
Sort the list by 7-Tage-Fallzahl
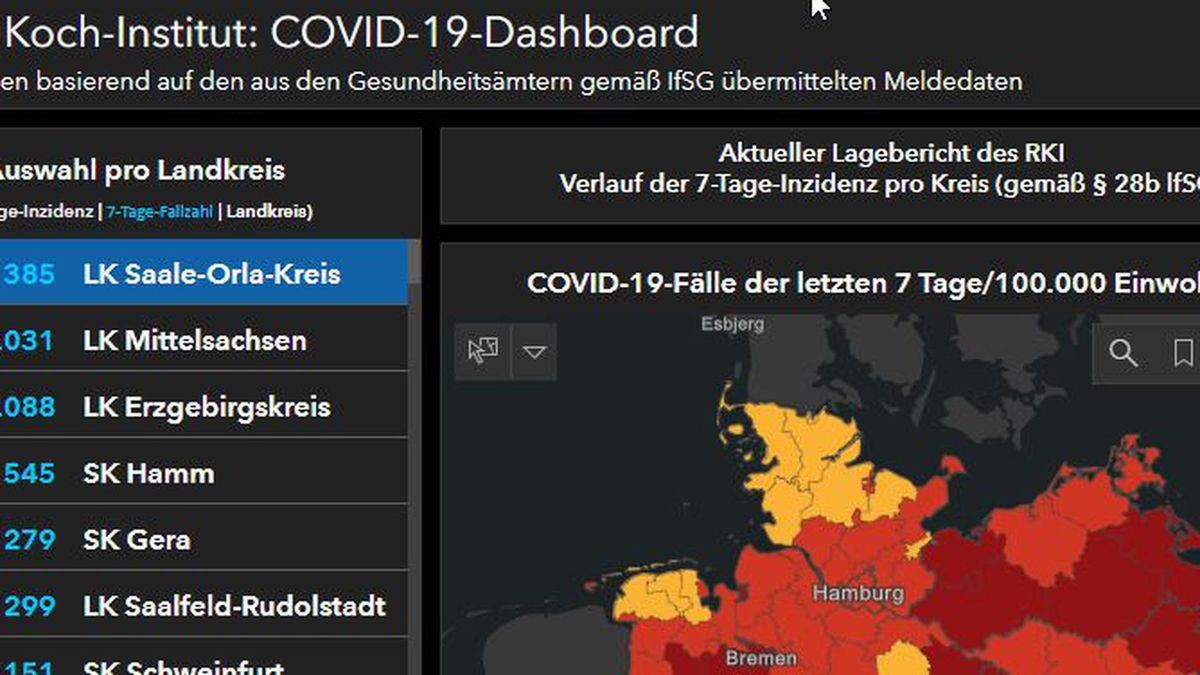click(x=159, y=212)
